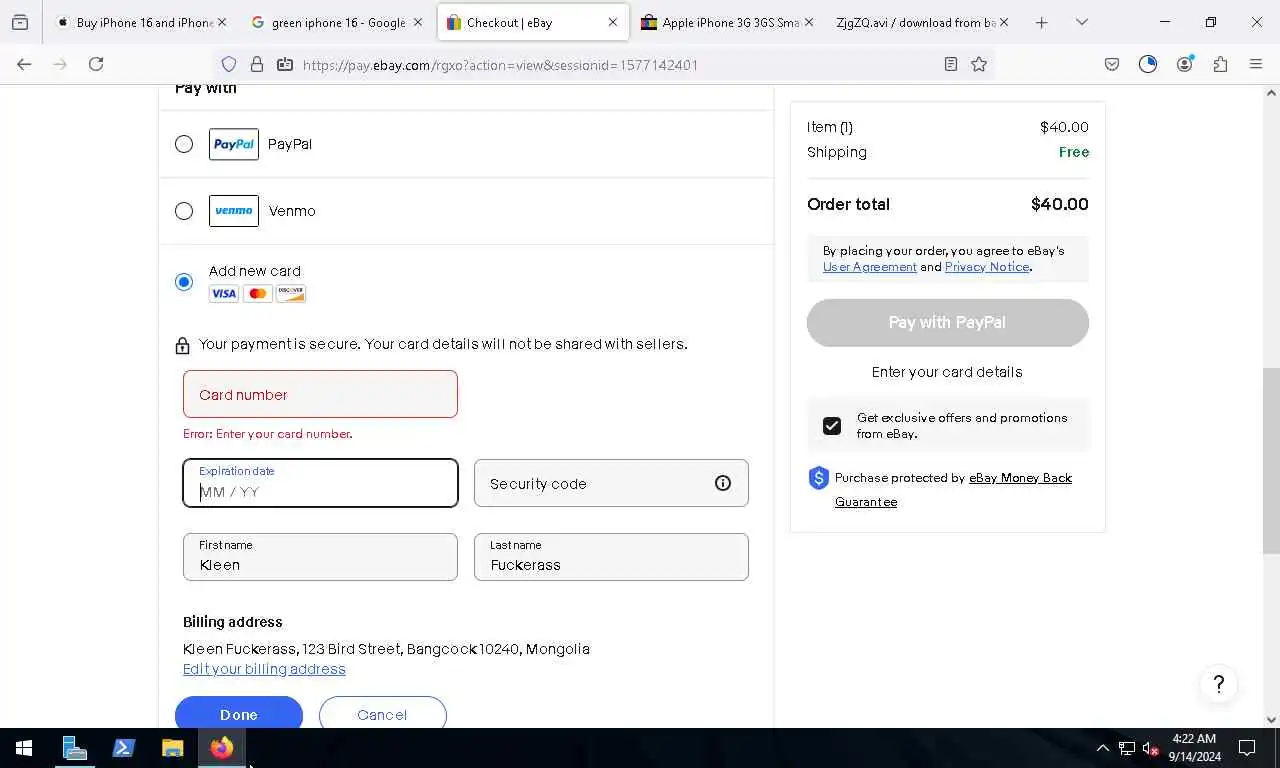Click the permissions icon beside the padlock
The height and width of the screenshot is (768, 1280).
point(285,64)
